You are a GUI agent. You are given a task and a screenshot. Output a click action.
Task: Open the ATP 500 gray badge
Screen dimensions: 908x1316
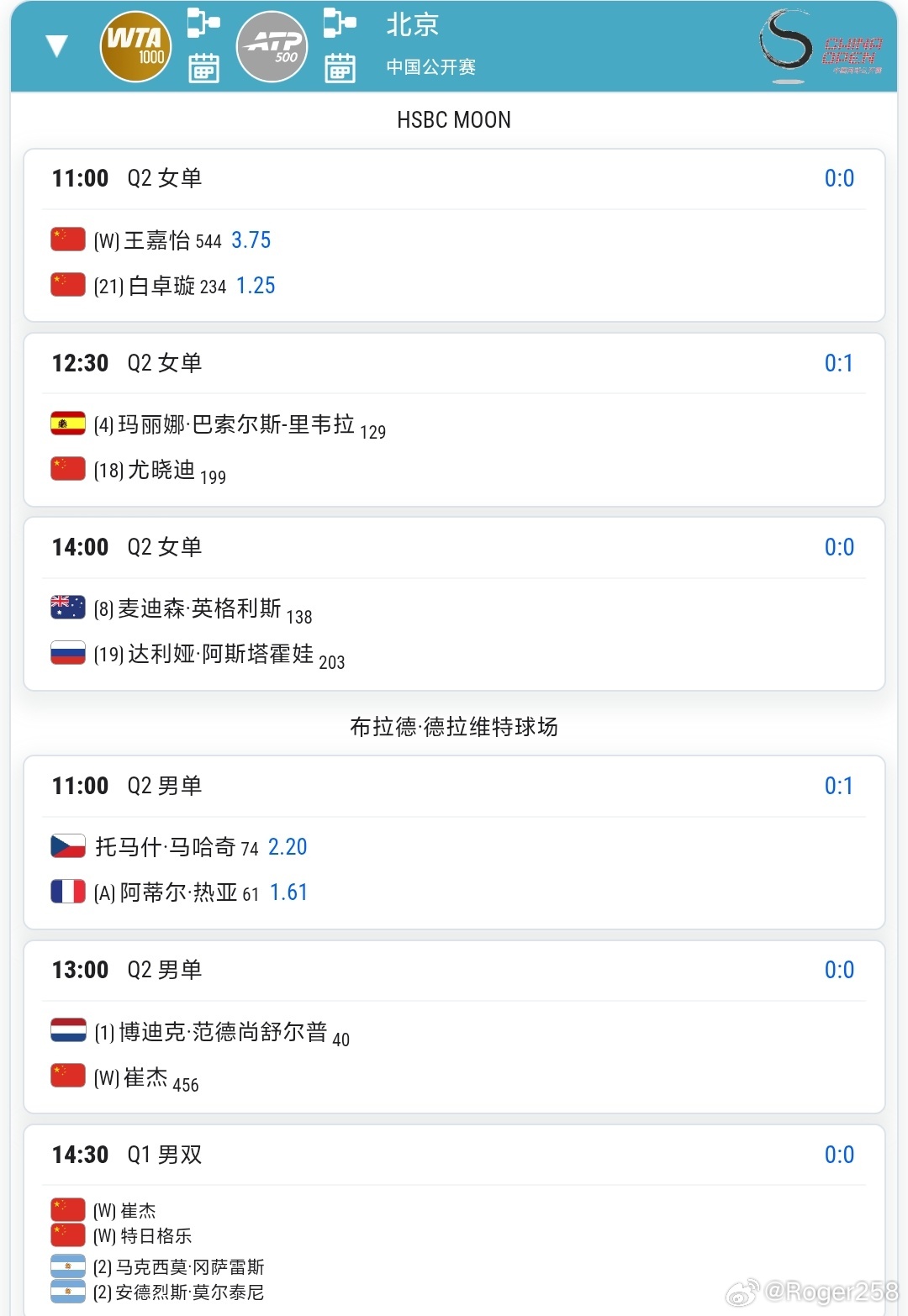[272, 46]
